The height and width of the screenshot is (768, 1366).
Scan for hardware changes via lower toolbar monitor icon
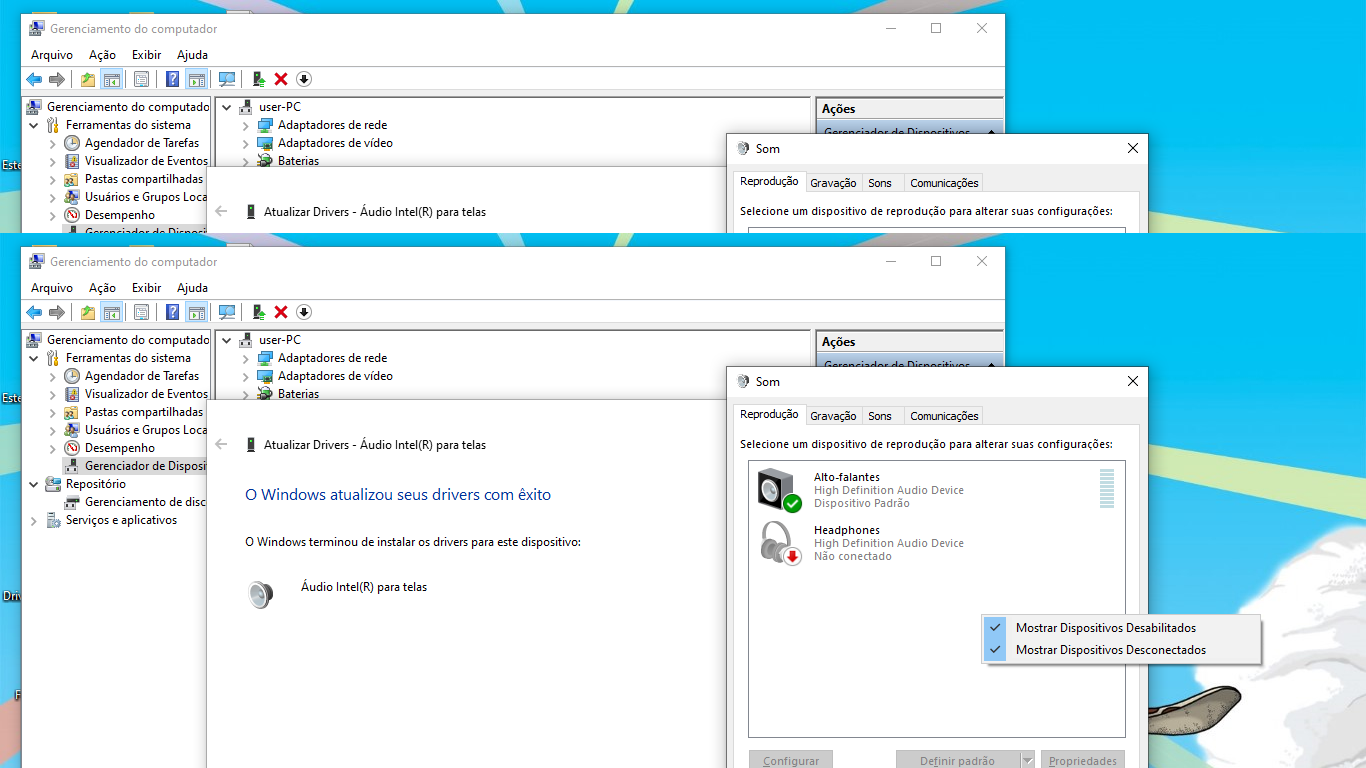227,312
